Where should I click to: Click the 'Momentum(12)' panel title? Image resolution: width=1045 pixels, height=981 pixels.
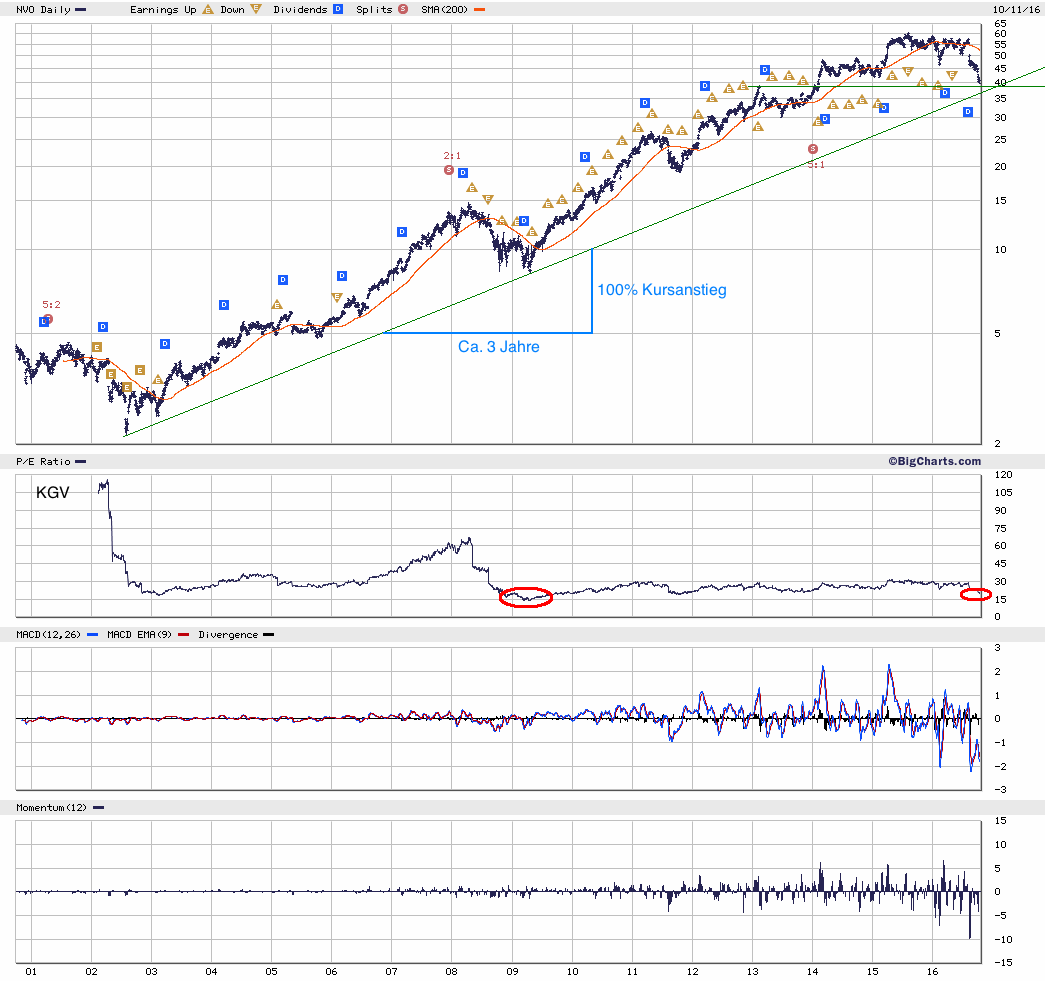[51, 807]
